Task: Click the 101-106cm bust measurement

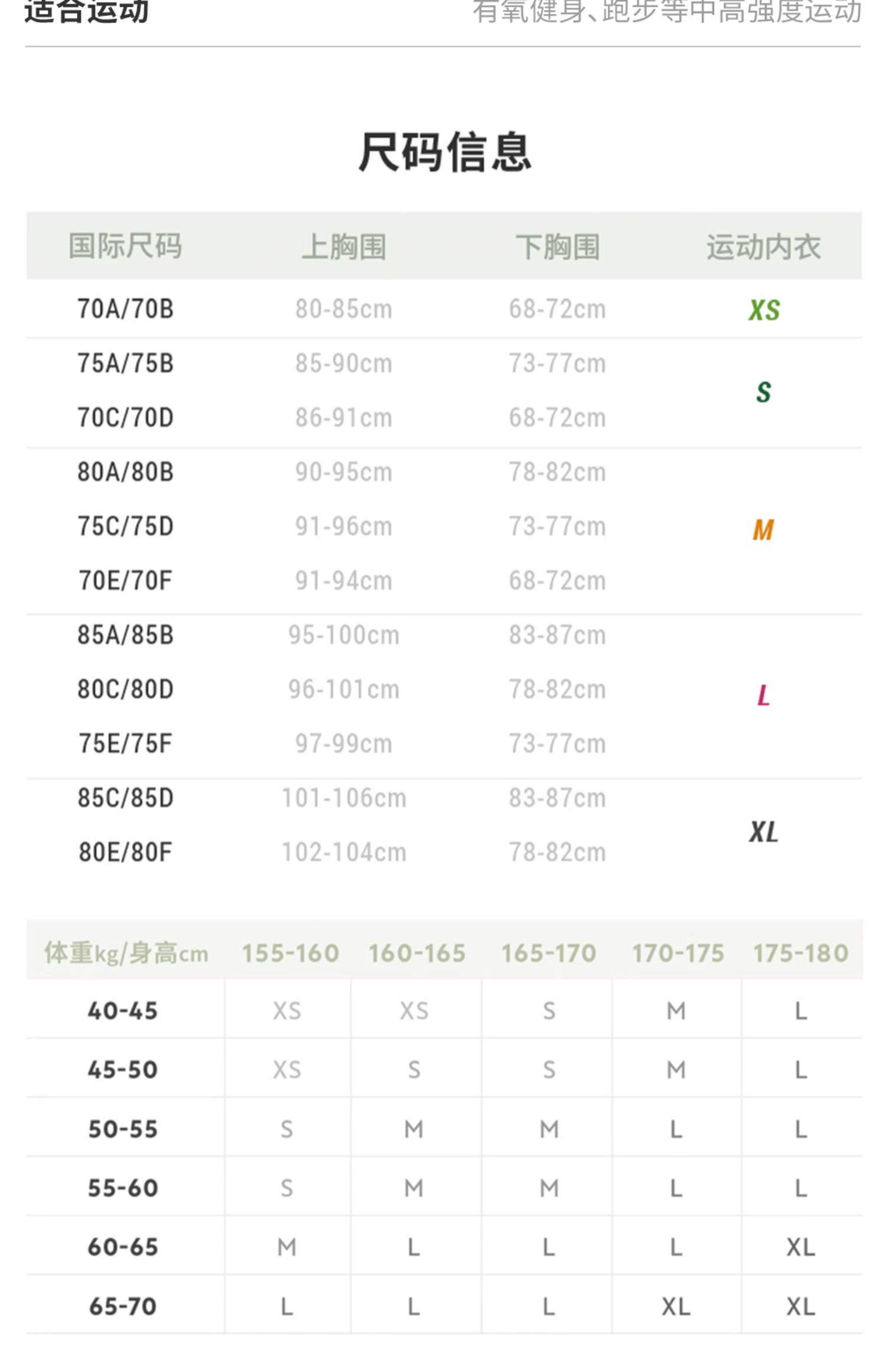Action: coord(344,798)
